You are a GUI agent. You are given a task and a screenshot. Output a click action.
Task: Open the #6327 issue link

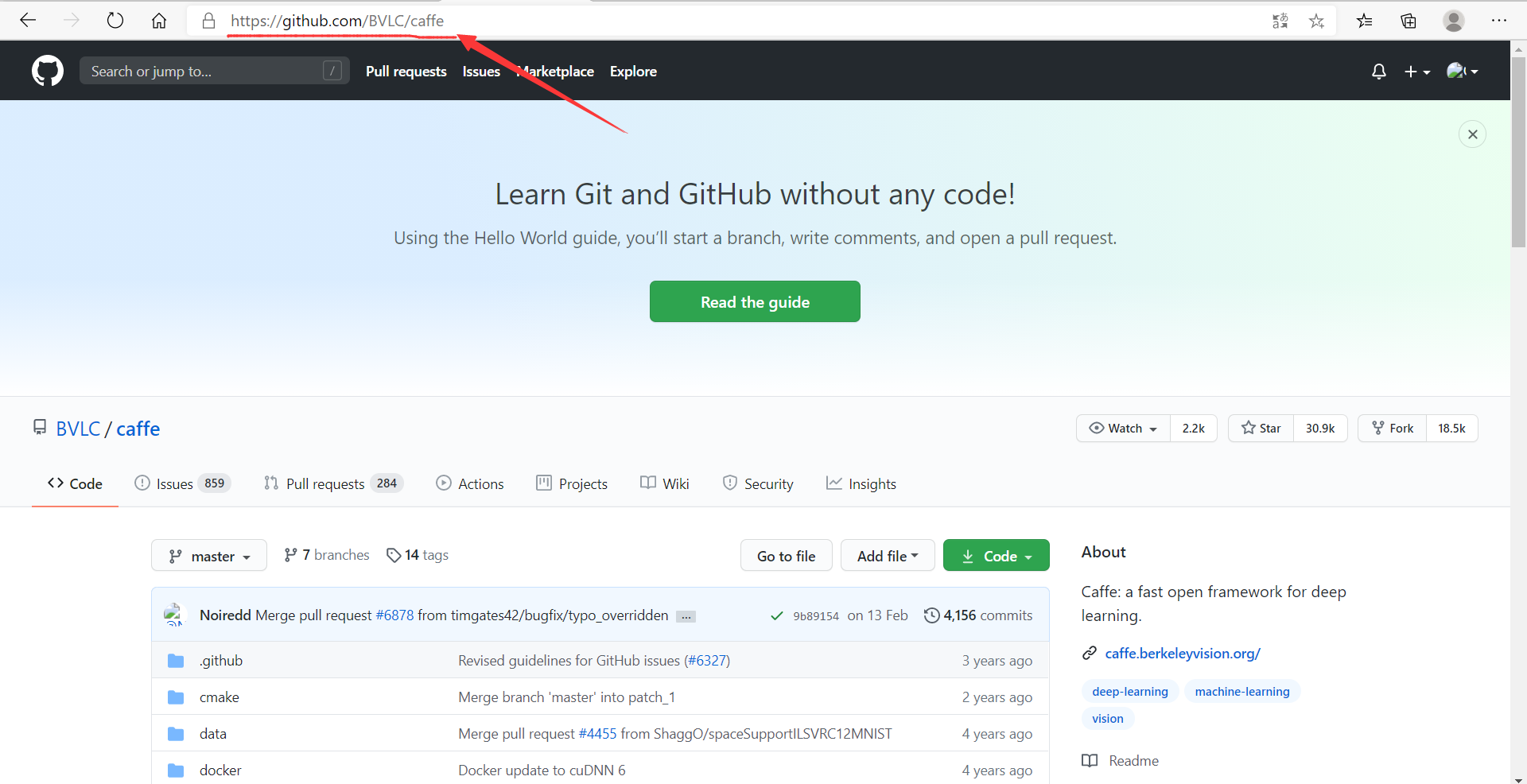(707, 661)
